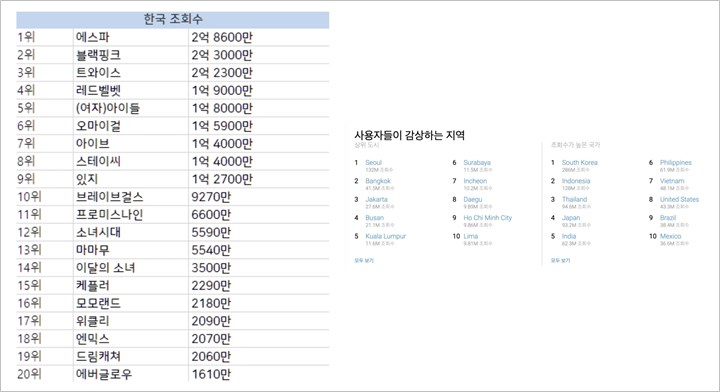The width and height of the screenshot is (720, 392).
Task: Click the 6600만 view count
Action: 211,214
